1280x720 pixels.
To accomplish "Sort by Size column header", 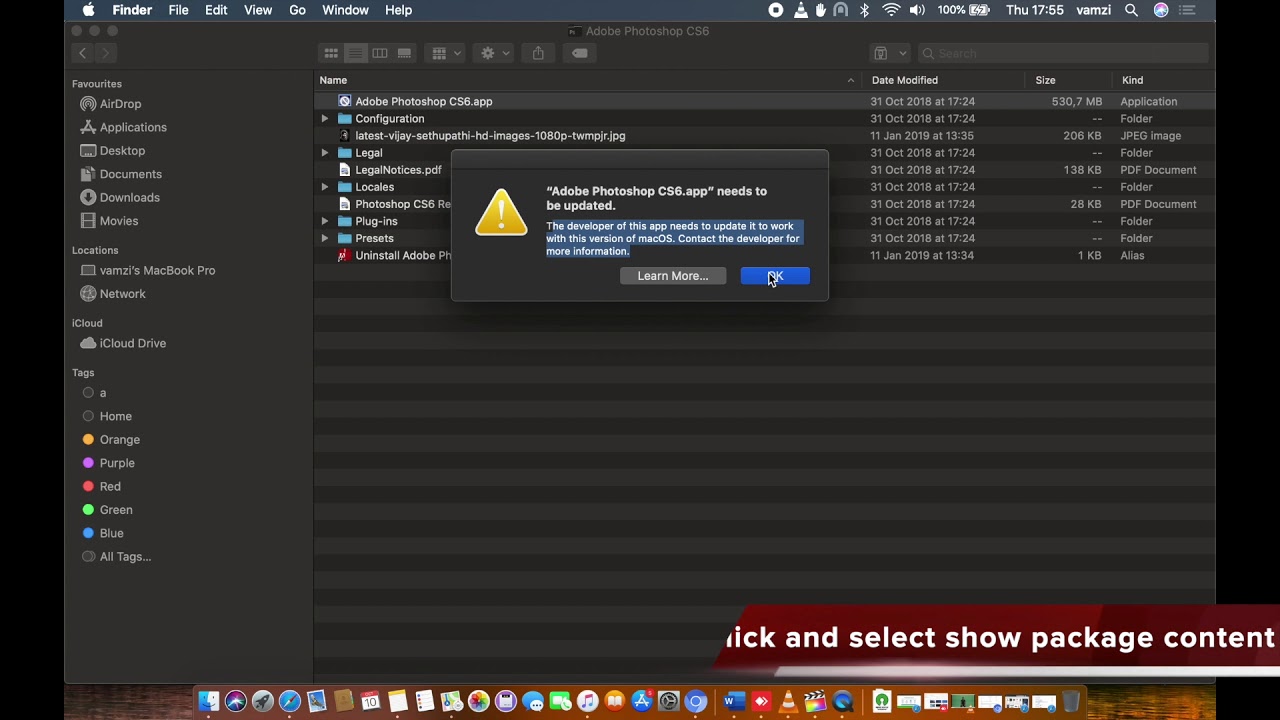I will tap(1045, 80).
